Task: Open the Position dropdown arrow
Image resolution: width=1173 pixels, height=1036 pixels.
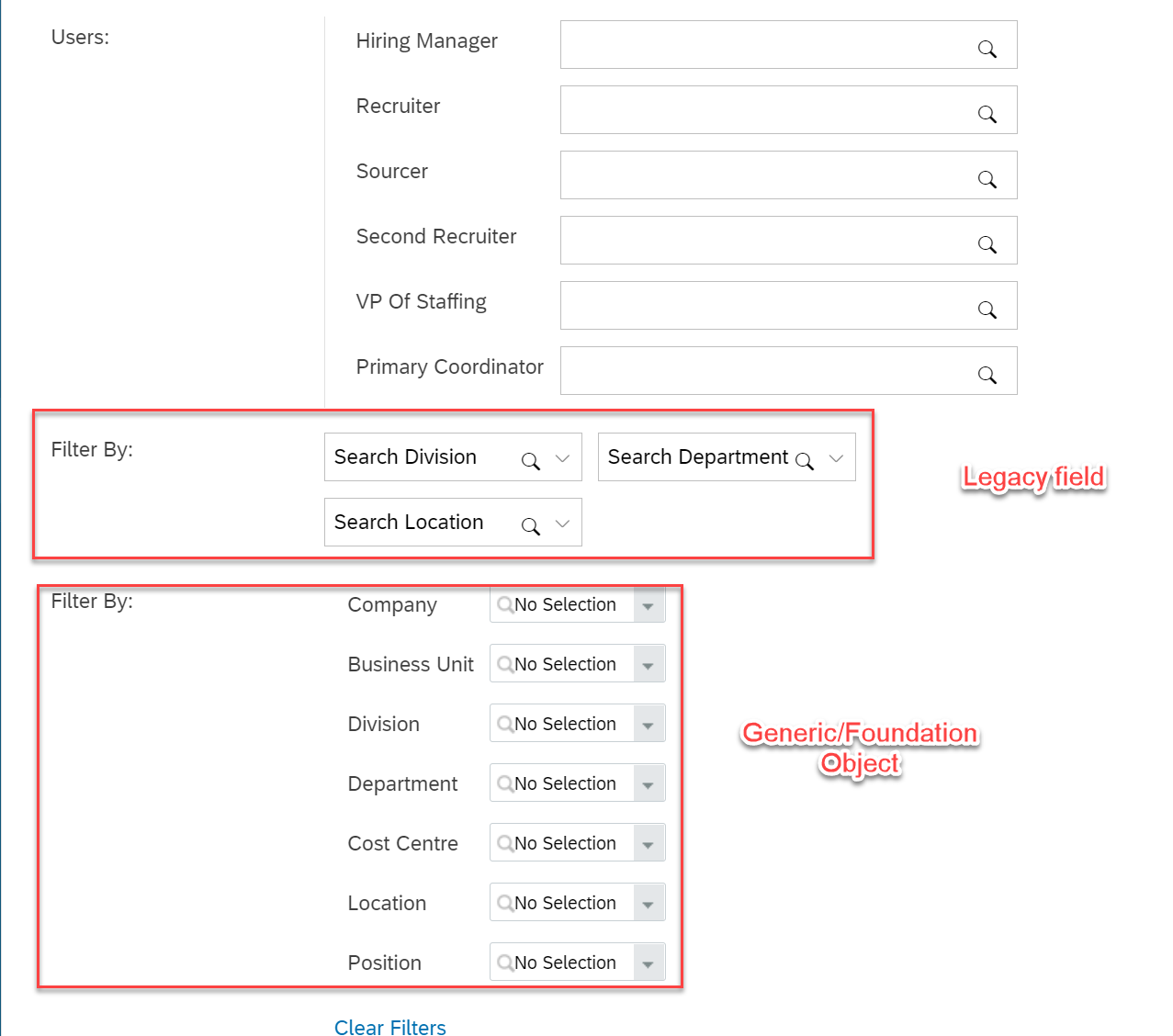Action: point(649,963)
